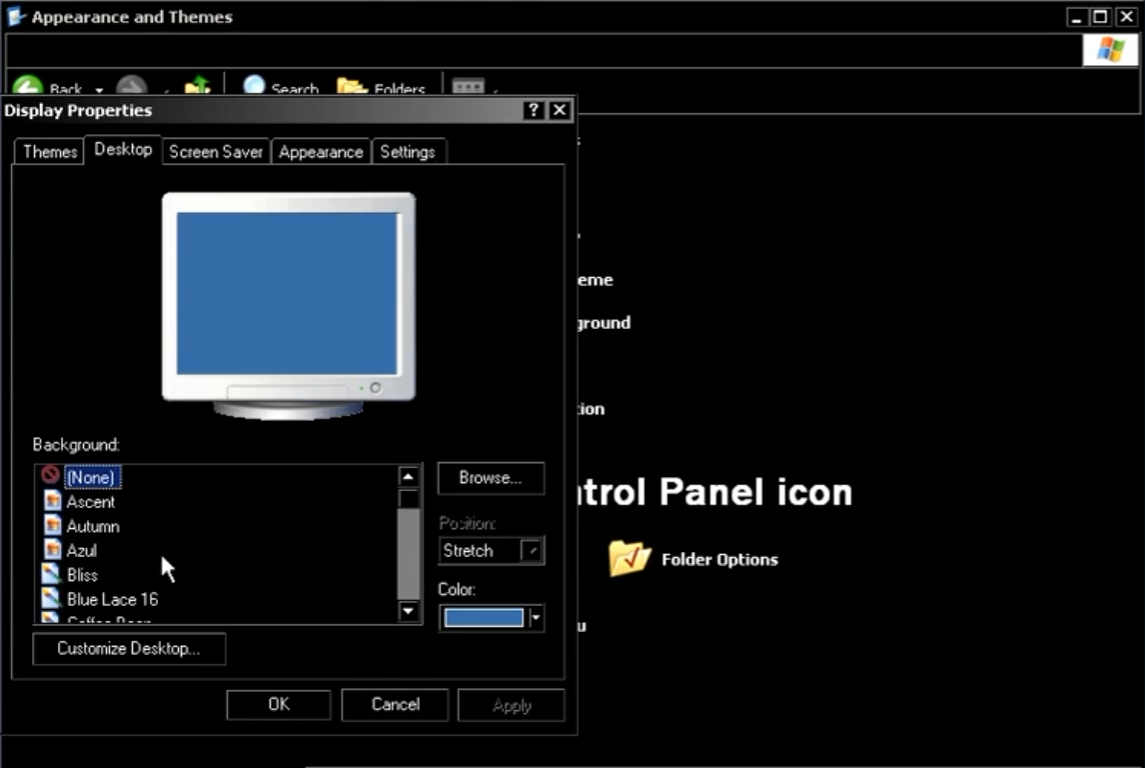Open the Settings tab

click(407, 152)
